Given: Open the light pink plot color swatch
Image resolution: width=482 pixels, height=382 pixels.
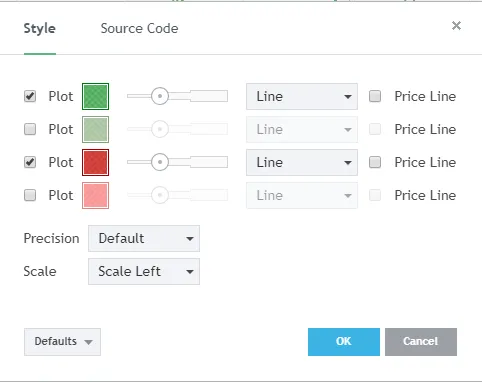Looking at the screenshot, I should click(x=95, y=195).
